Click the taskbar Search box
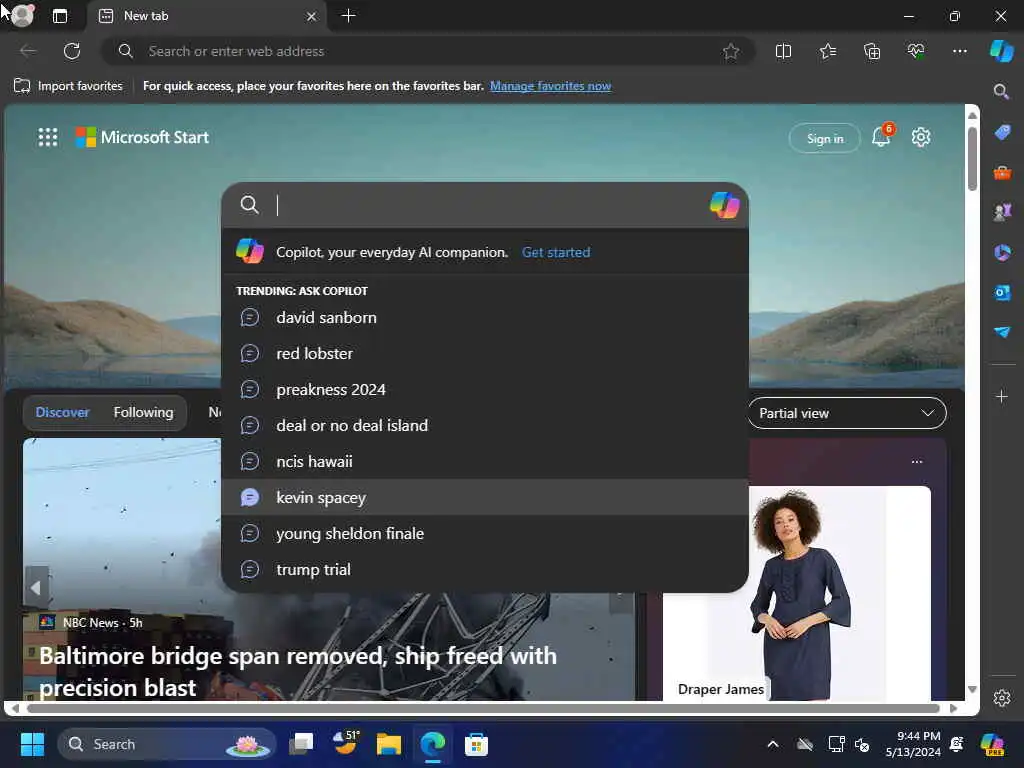Screen dimensions: 1024x768 (x=167, y=744)
